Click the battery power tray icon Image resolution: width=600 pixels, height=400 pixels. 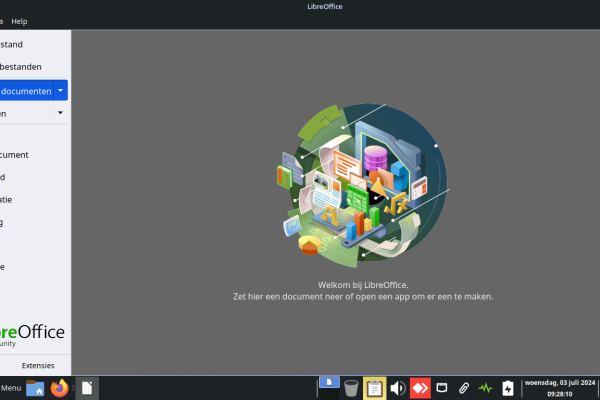(508, 388)
